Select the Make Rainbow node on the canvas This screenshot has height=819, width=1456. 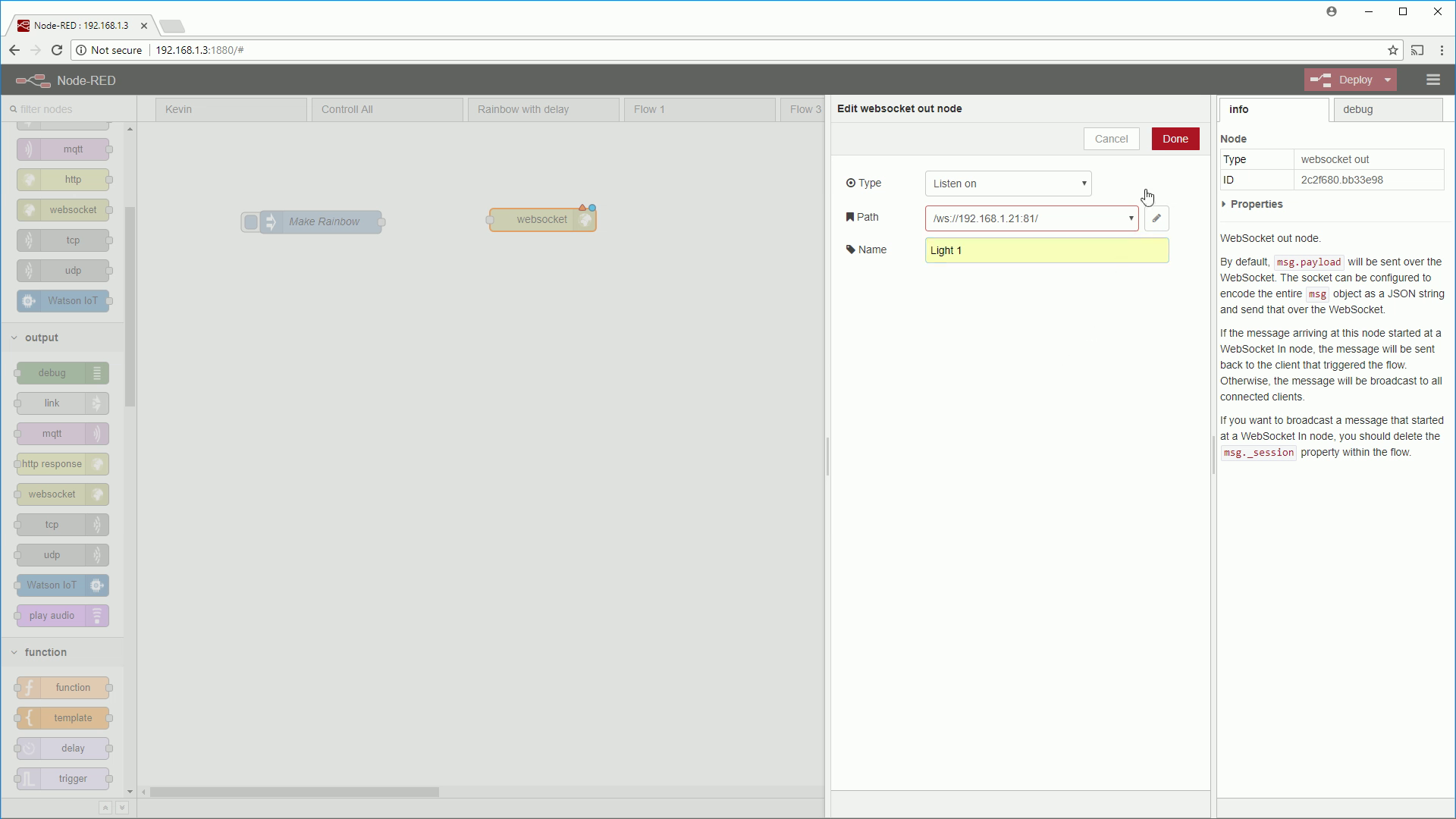[322, 222]
